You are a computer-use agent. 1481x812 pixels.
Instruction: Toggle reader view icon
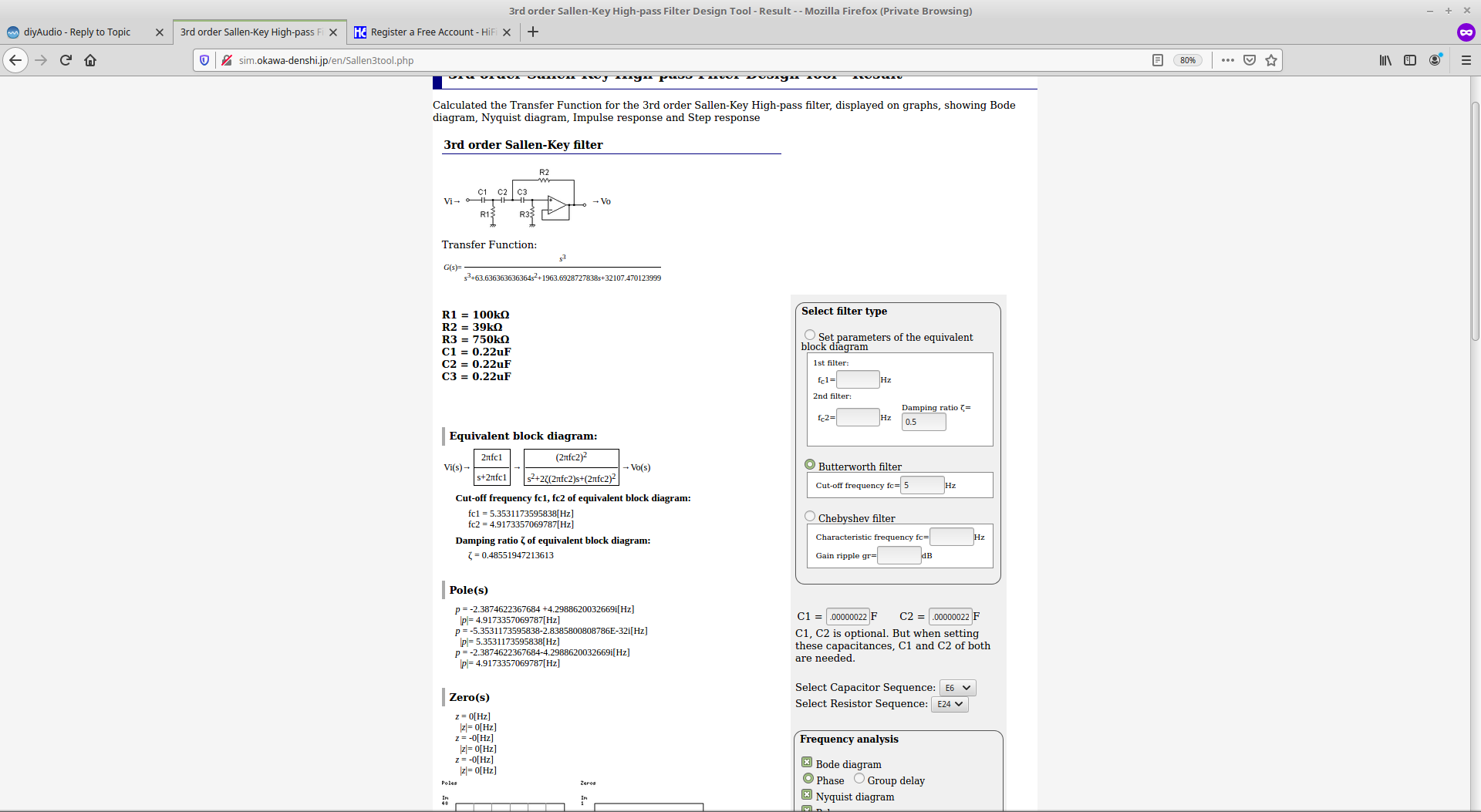point(1157,60)
